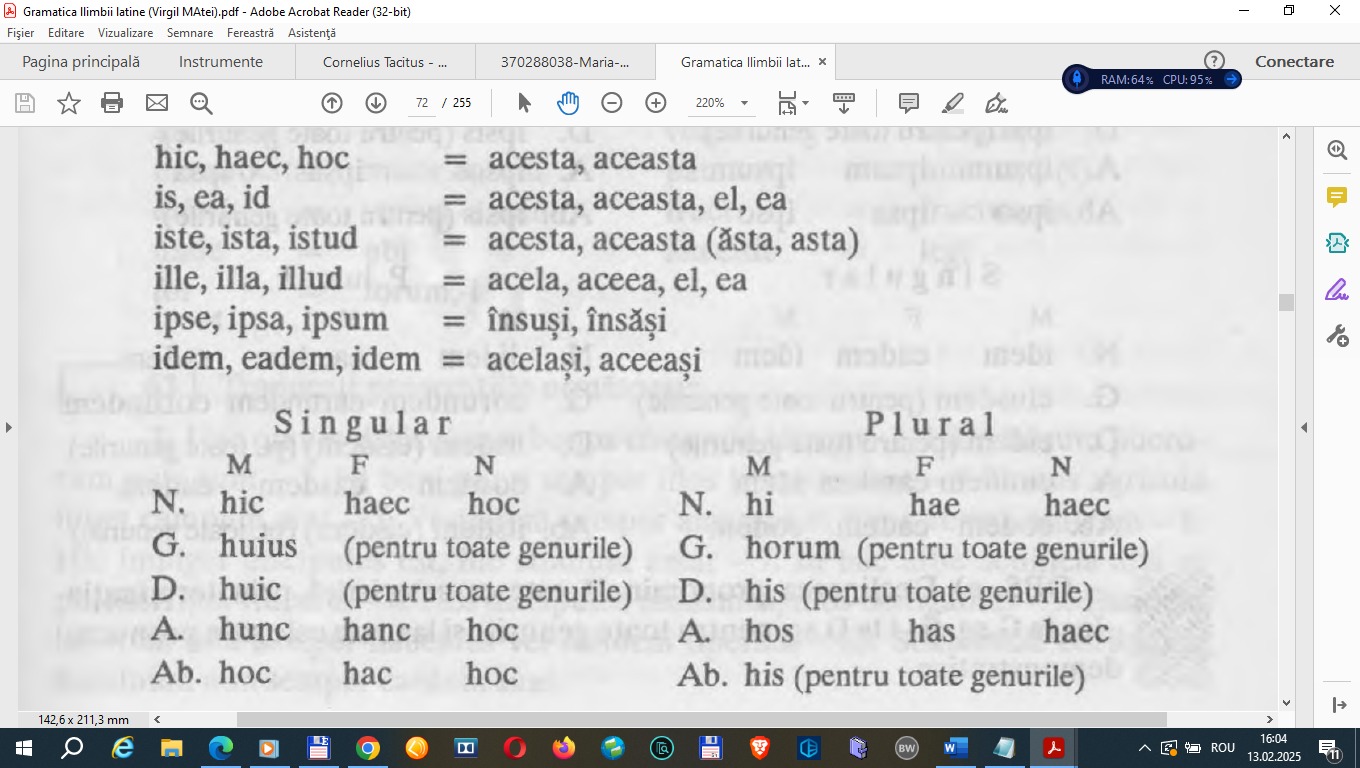This screenshot has width=1360, height=768.
Task: Open the Fereastră menu
Action: 250,33
